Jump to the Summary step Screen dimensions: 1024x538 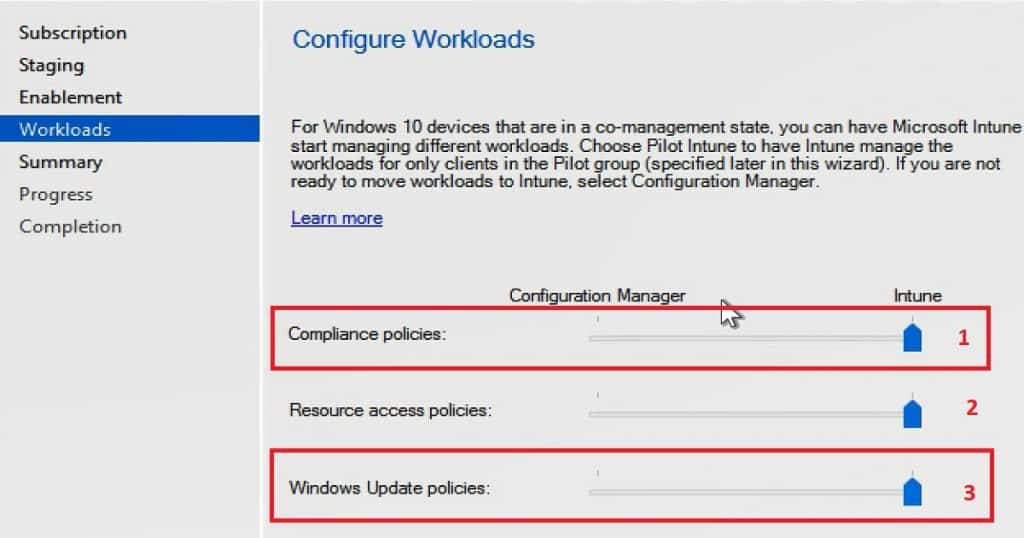coord(60,161)
